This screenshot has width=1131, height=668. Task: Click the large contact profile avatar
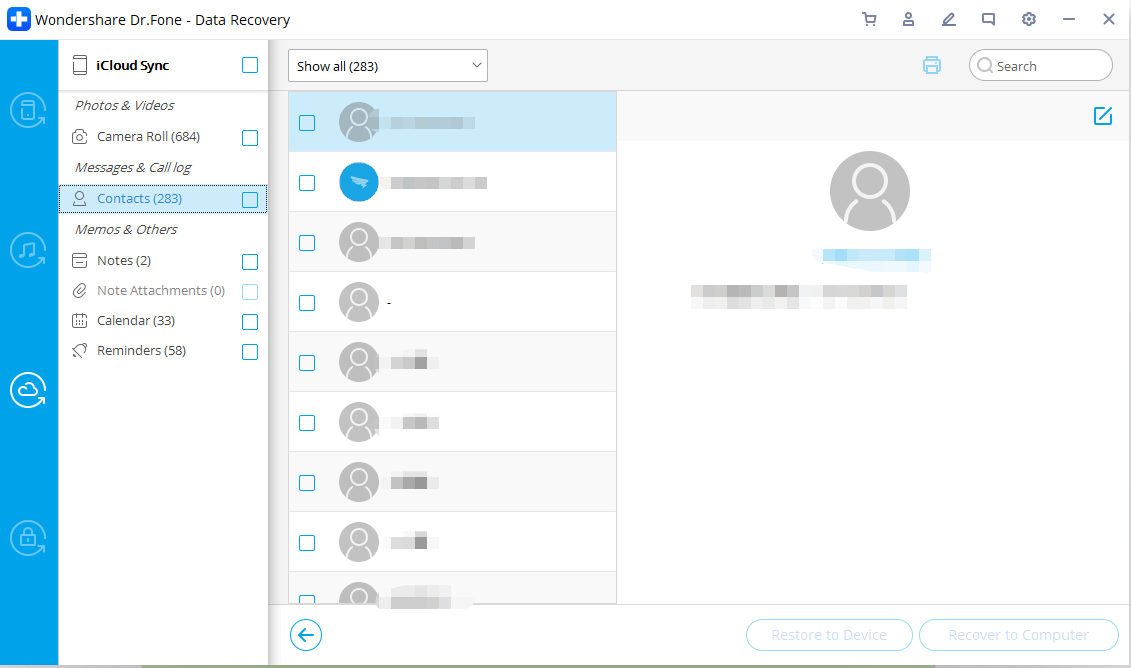(x=869, y=190)
